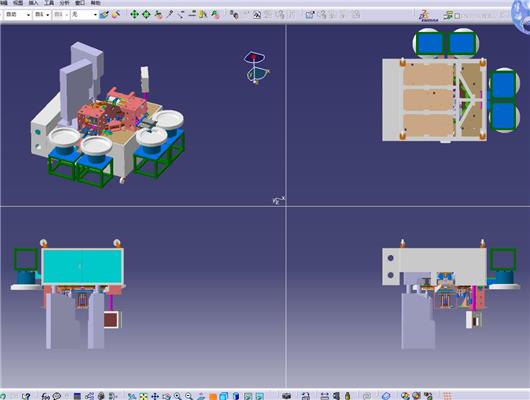Select the green four-arrow Manipulation tool

[134, 14]
